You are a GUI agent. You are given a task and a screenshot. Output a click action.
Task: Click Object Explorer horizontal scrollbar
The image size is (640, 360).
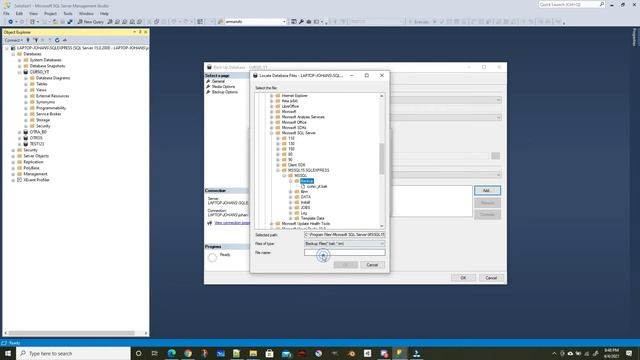pos(71,333)
